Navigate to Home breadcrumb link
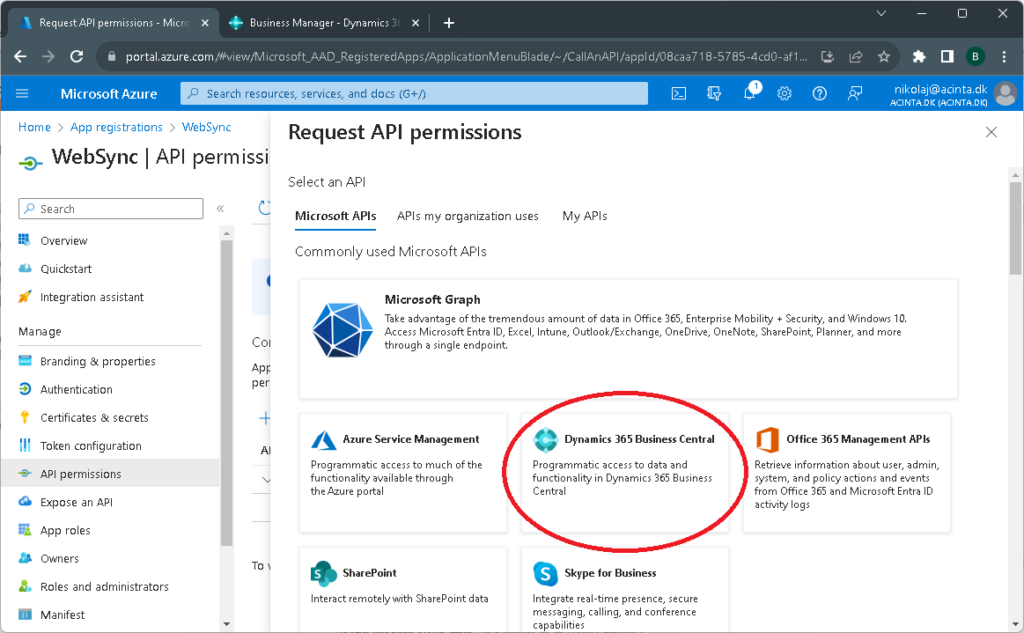 [34, 127]
